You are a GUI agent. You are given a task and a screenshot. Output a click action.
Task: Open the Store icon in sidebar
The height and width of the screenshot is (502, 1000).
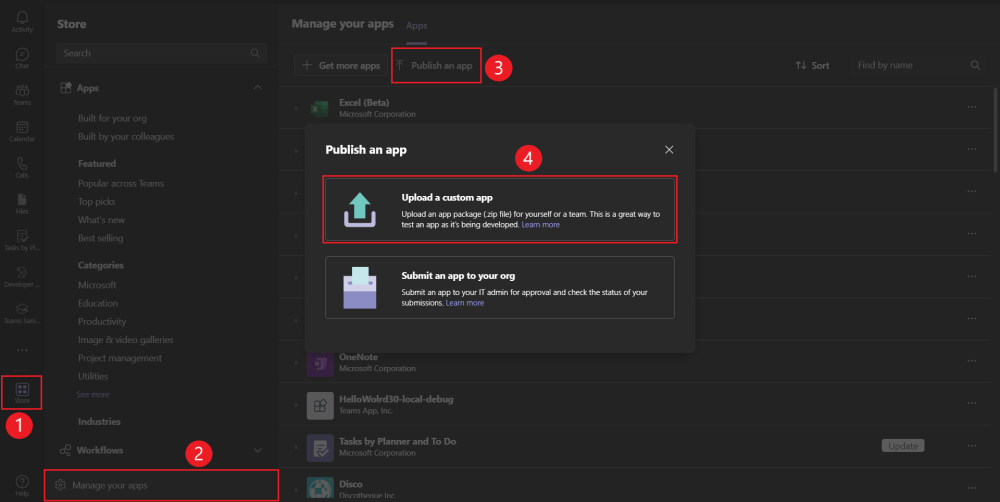[22, 393]
